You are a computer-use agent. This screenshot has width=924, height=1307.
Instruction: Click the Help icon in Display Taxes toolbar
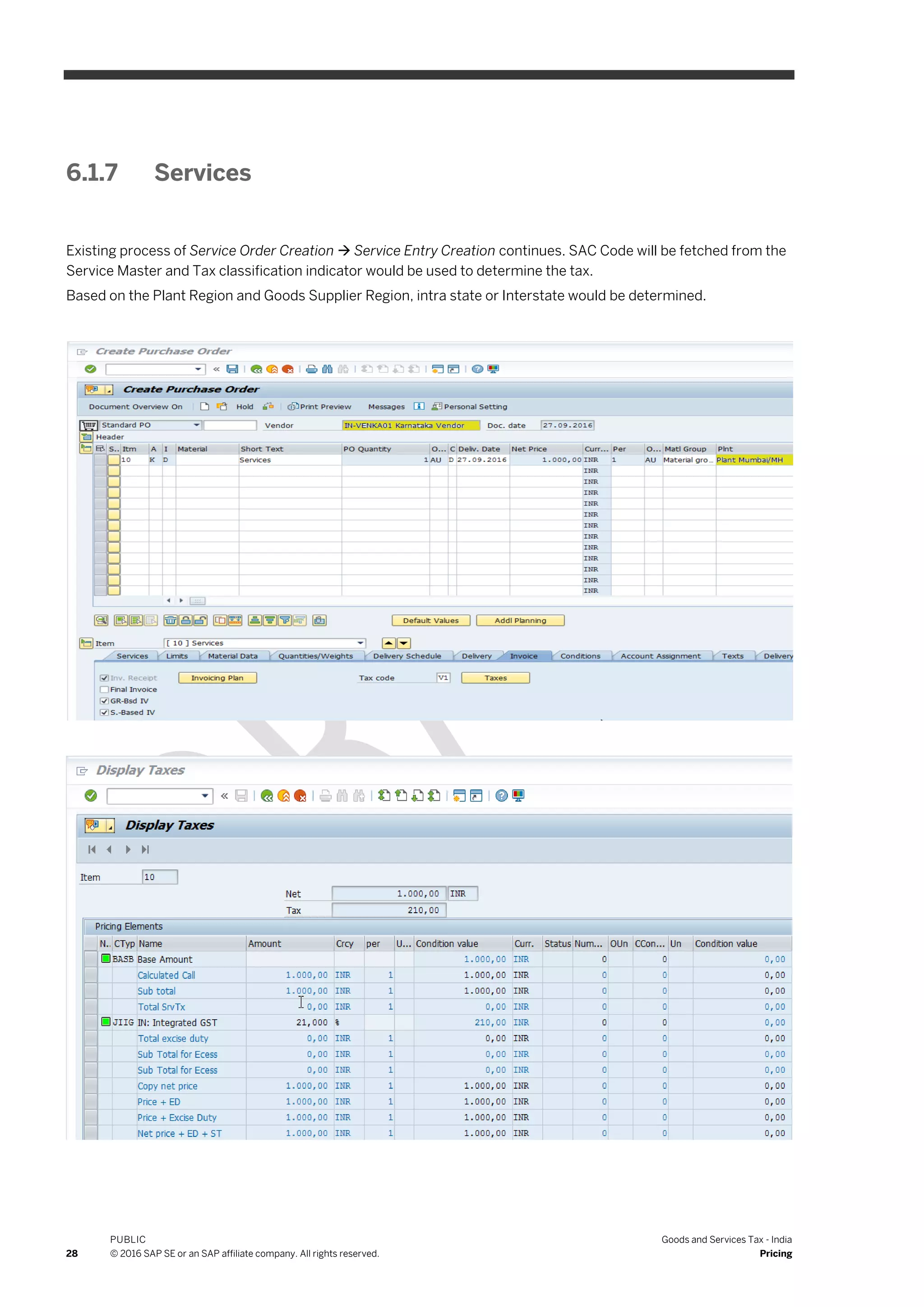[502, 796]
